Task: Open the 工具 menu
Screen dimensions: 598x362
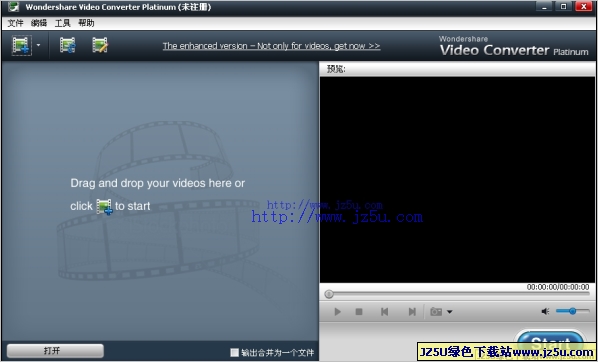Action: (62, 23)
